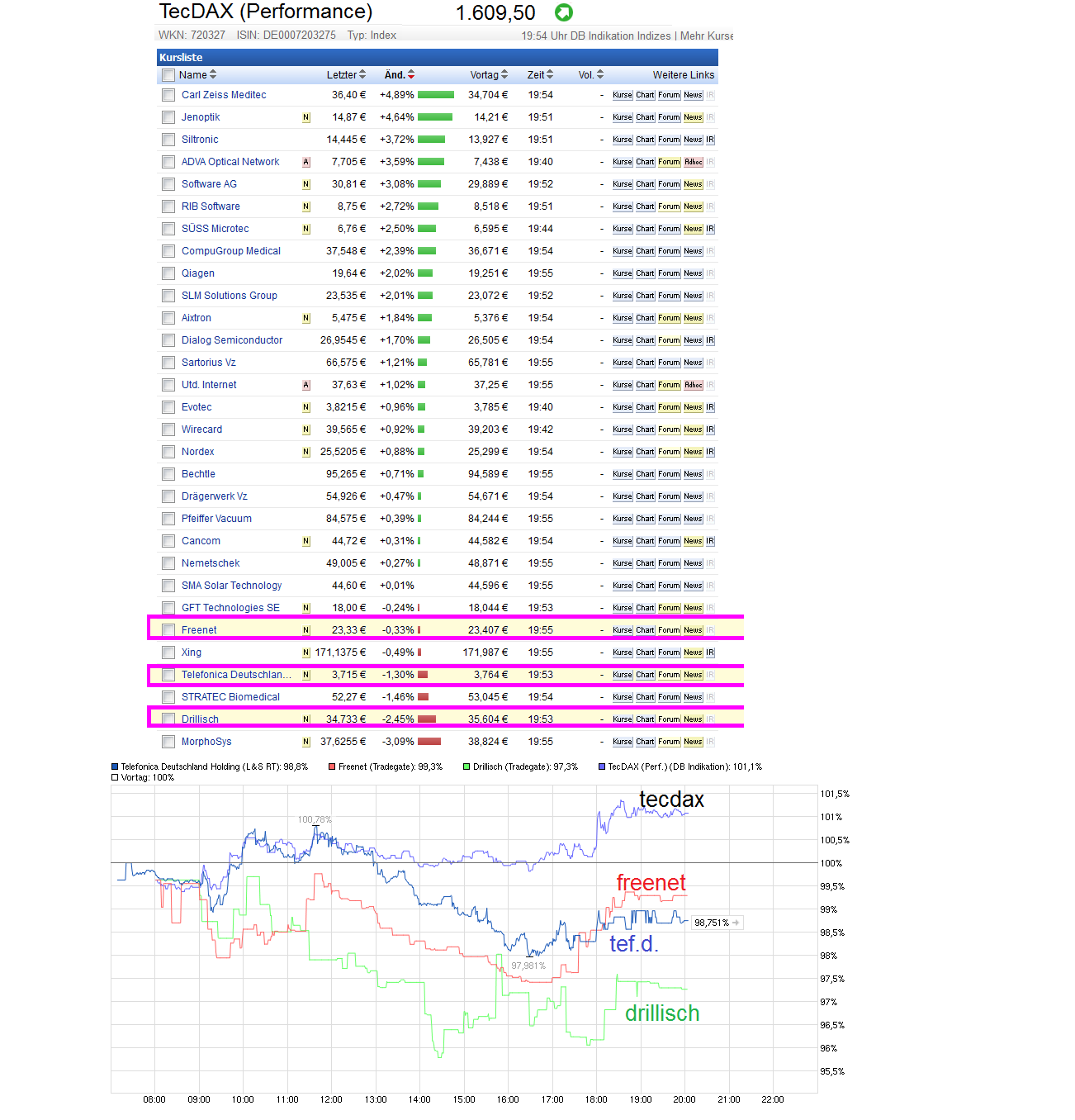Click the Freenet (Tradegate) legend color square

click(x=332, y=766)
